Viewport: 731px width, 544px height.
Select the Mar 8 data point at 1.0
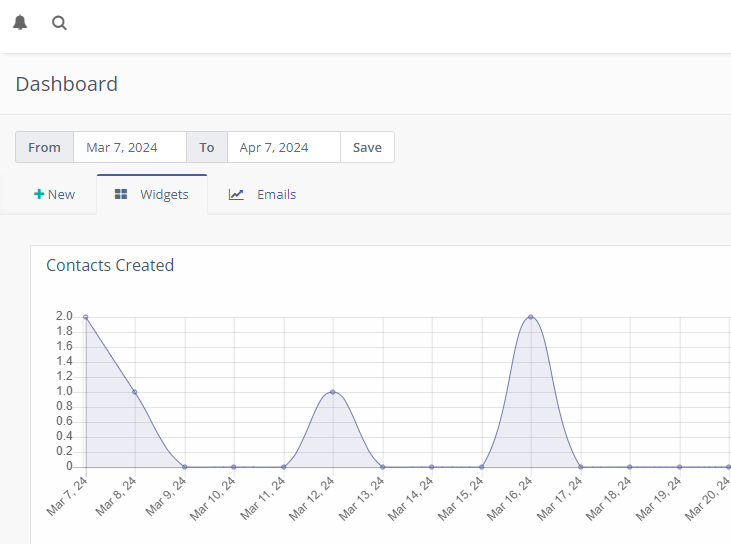135,392
